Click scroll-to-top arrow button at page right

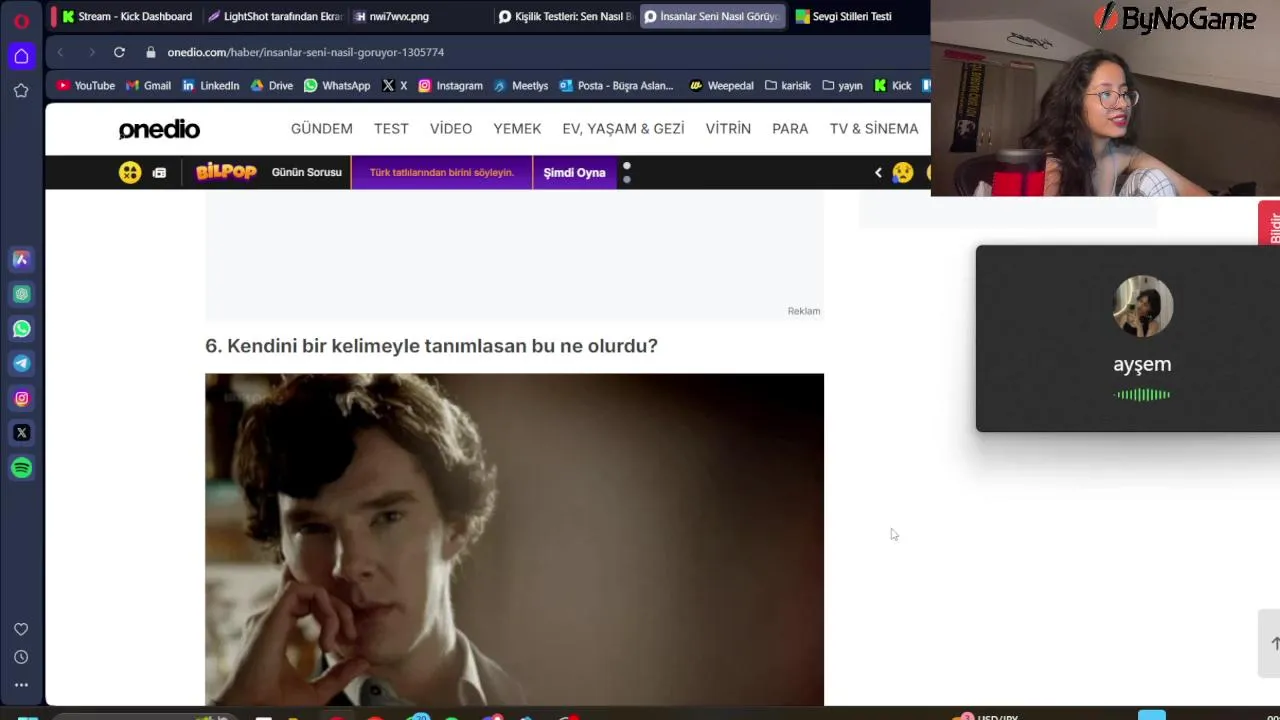[x=1272, y=643]
